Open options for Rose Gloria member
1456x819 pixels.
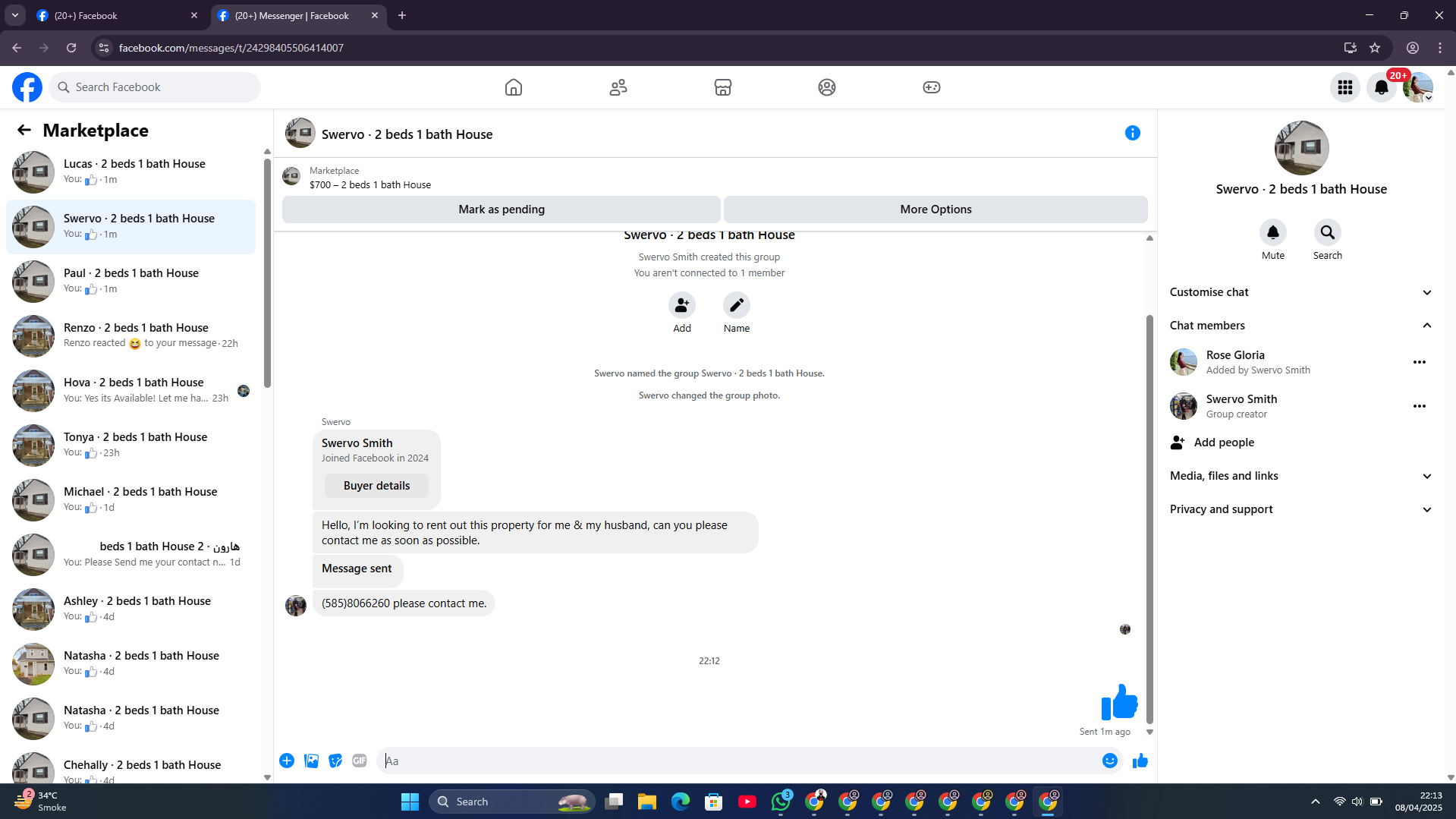[x=1420, y=362]
